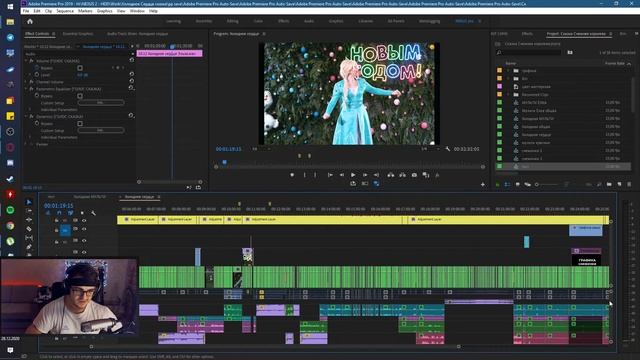Viewport: 640px width, 360px height.
Task: Reset the Level parameter
Action: 131,74
